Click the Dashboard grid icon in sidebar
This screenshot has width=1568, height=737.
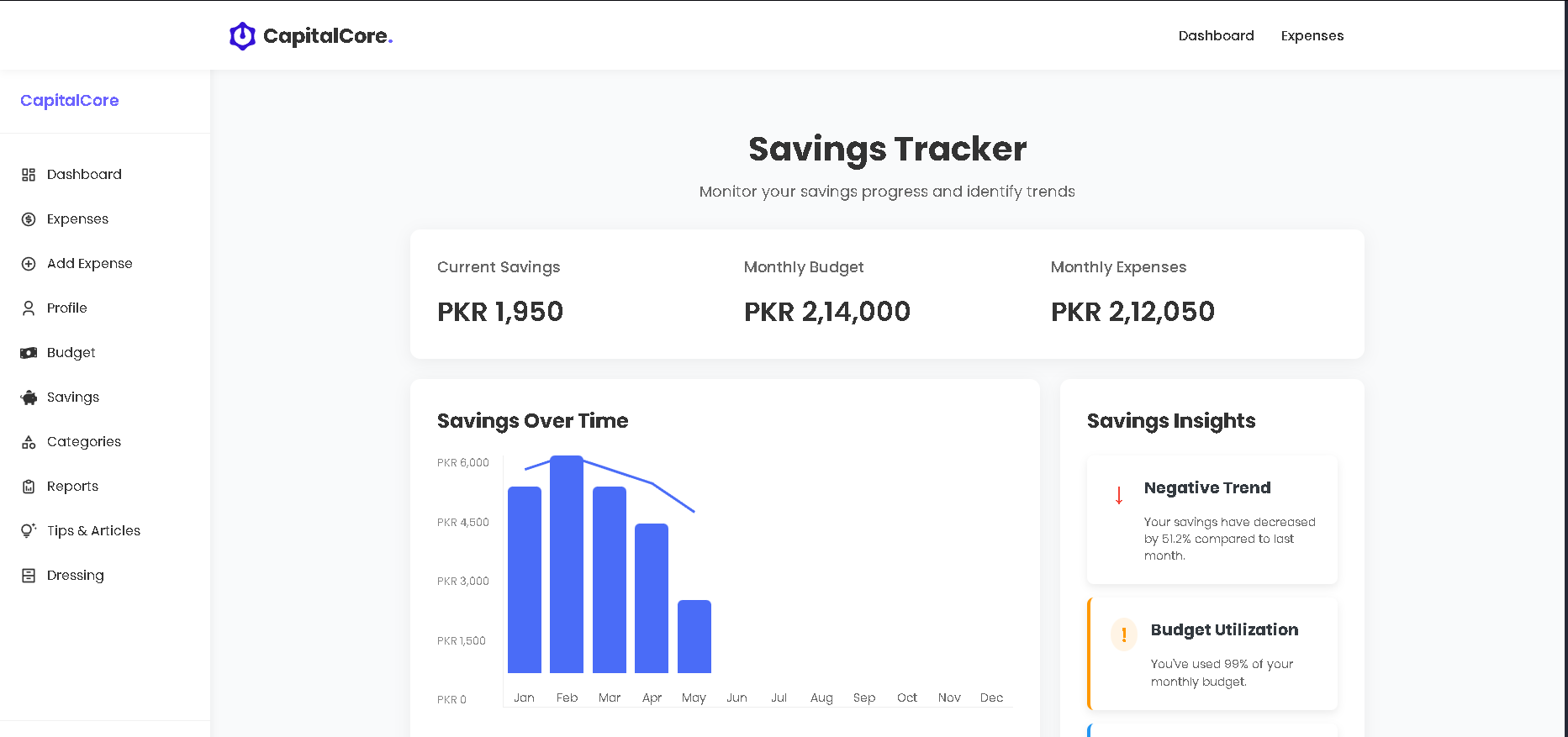[29, 175]
